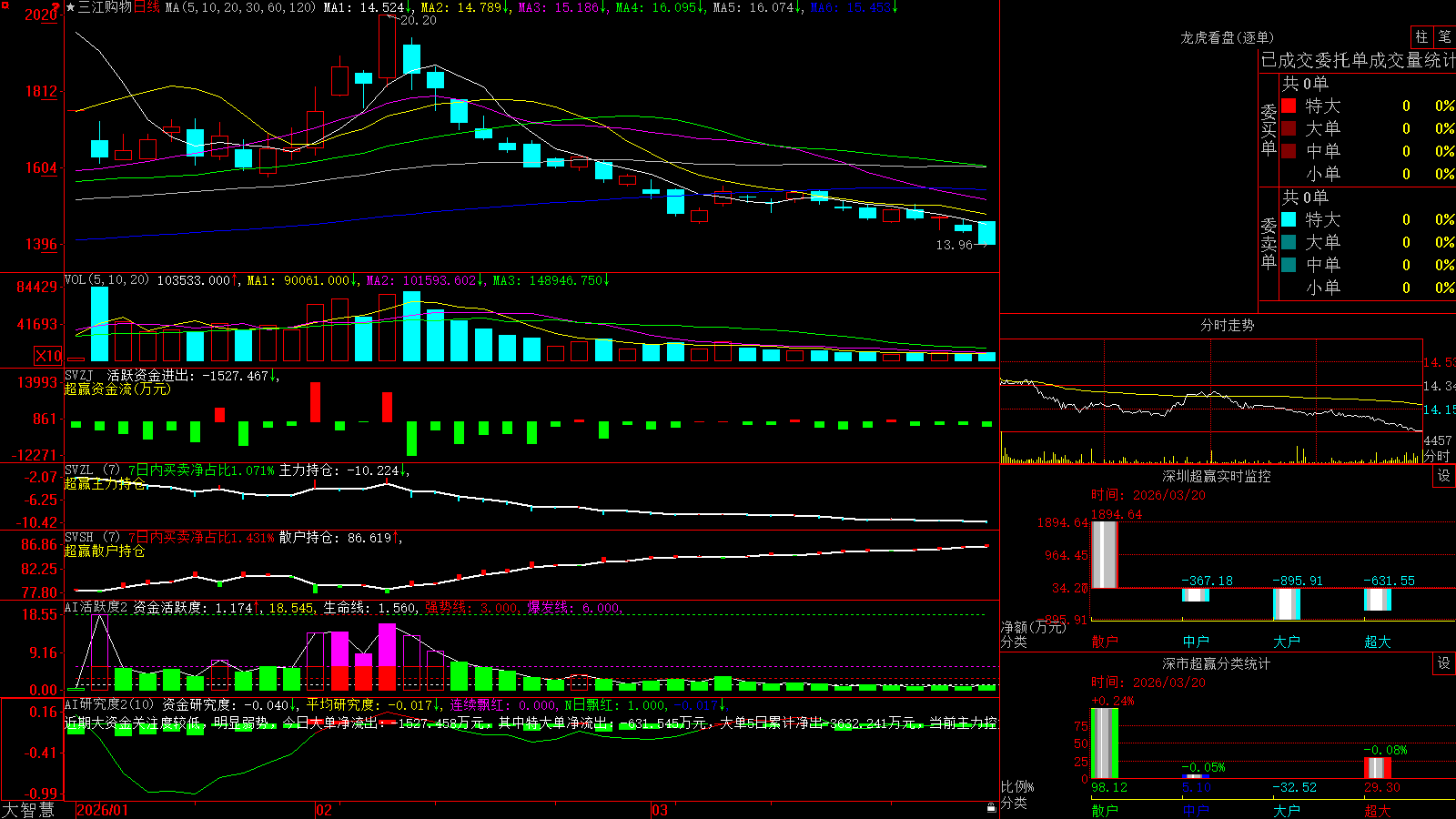
Task: Click the +0.24% label in 深市超赢分类统计
Action: click(x=1113, y=701)
